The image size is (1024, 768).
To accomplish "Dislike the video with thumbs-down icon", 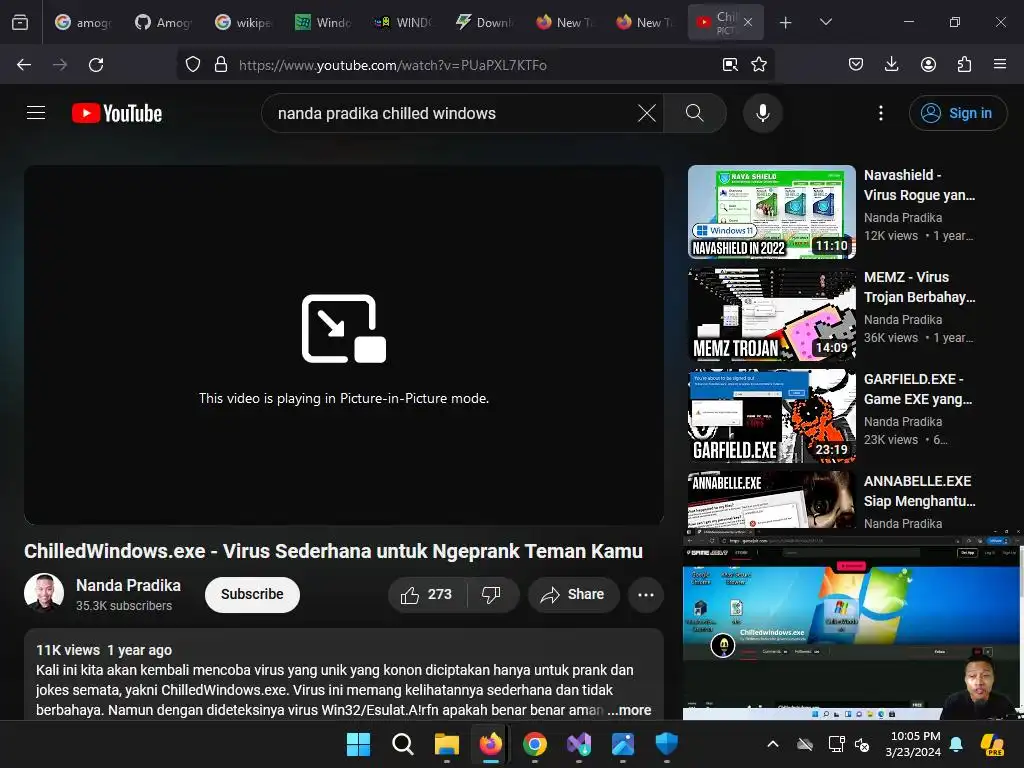I will 492,594.
